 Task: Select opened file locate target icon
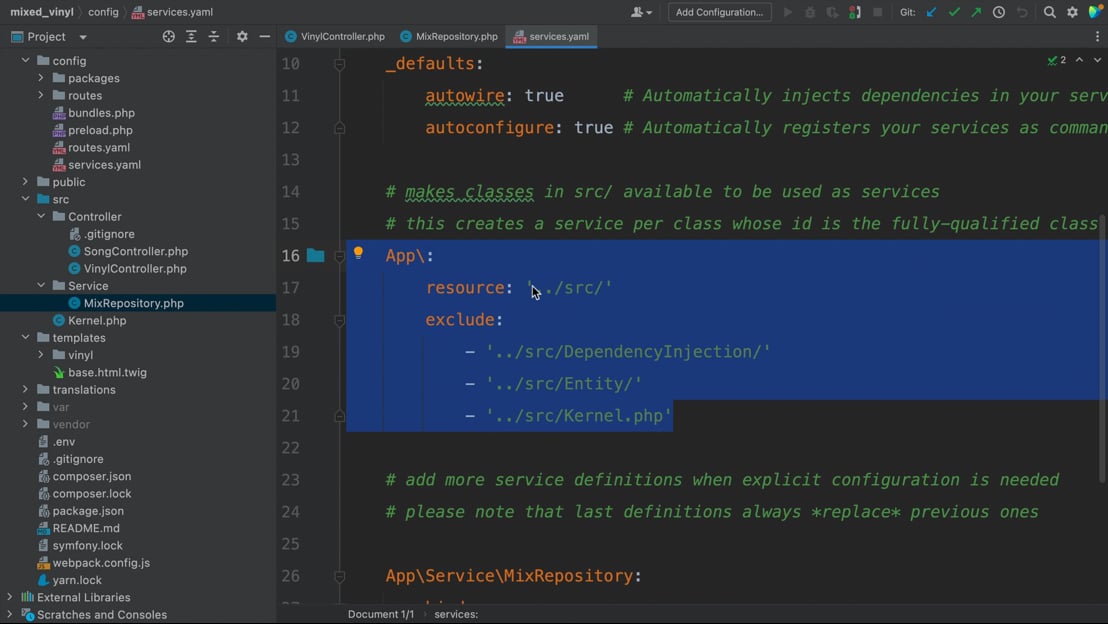(168, 37)
